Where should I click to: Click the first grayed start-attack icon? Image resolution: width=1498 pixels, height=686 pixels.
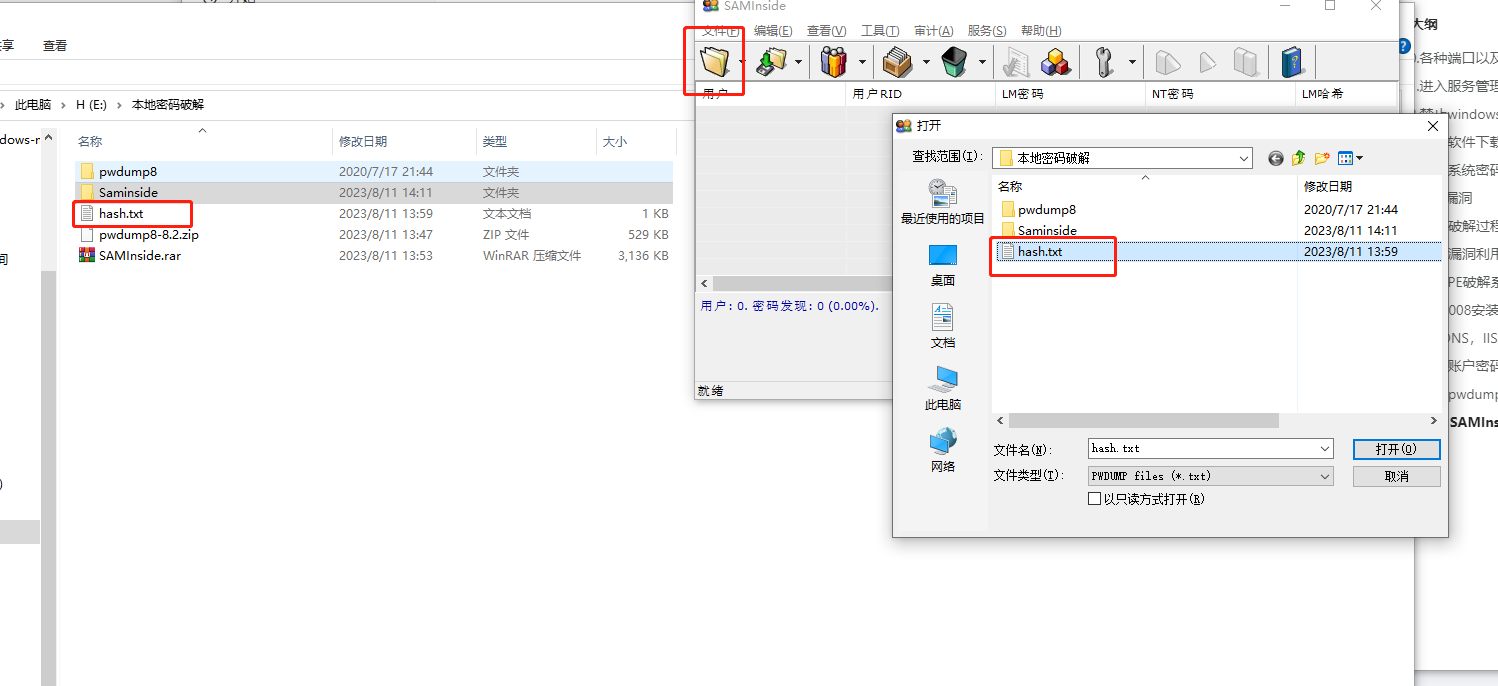[x=1167, y=62]
